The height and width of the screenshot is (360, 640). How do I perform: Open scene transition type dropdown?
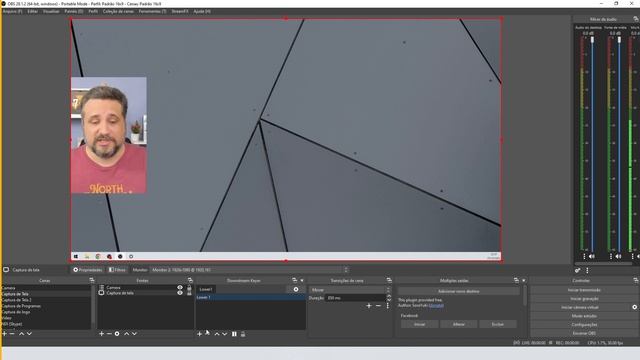click(x=350, y=289)
